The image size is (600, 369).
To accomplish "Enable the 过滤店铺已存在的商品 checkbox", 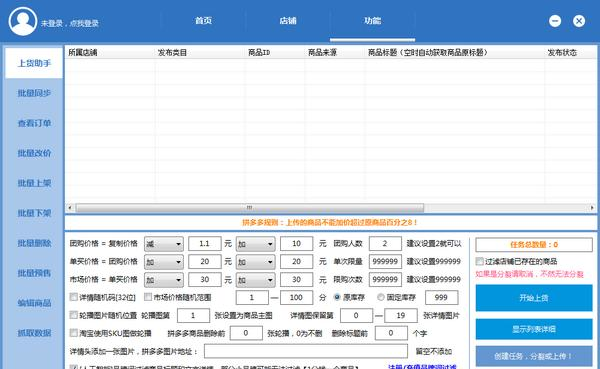I will tap(479, 261).
